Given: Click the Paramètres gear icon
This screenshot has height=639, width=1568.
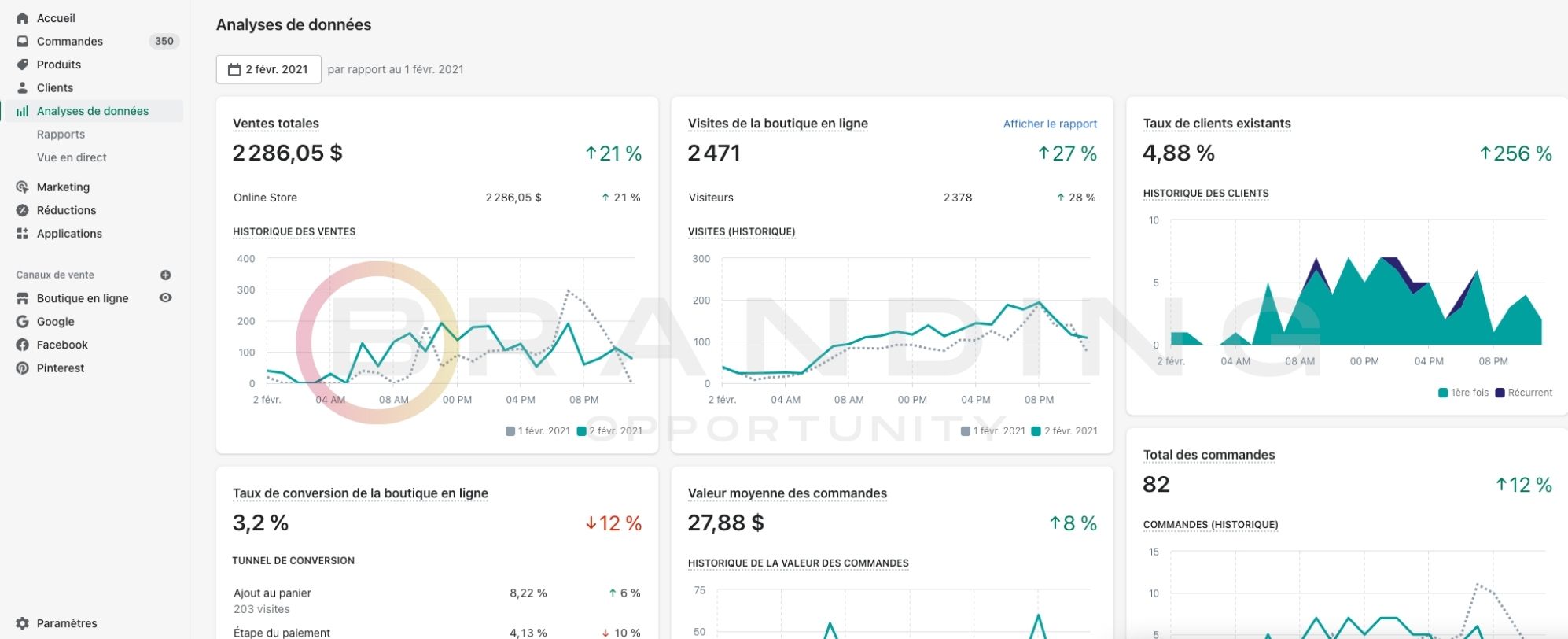Looking at the screenshot, I should click(x=22, y=623).
